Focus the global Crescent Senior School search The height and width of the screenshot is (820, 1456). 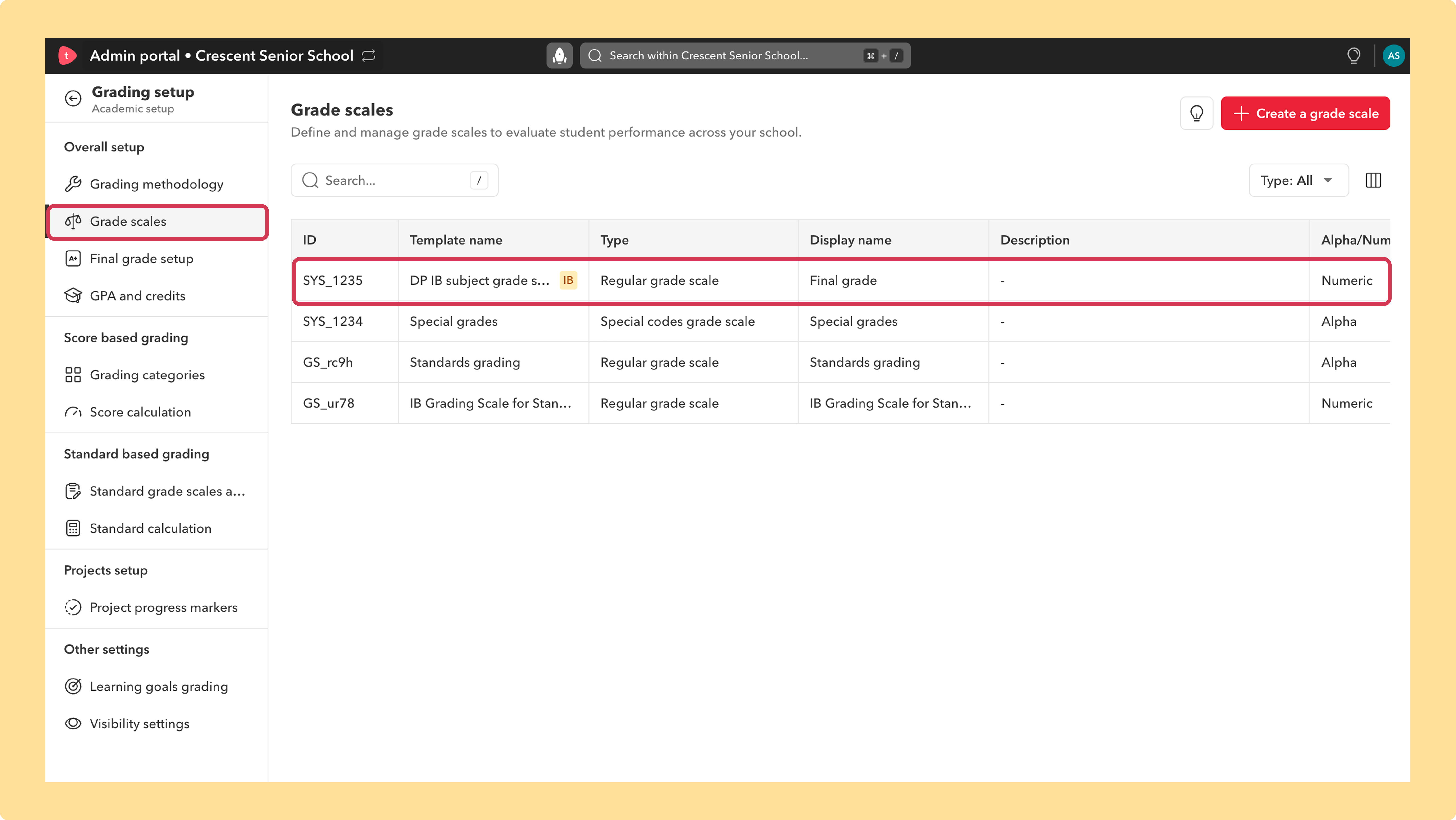pos(745,55)
